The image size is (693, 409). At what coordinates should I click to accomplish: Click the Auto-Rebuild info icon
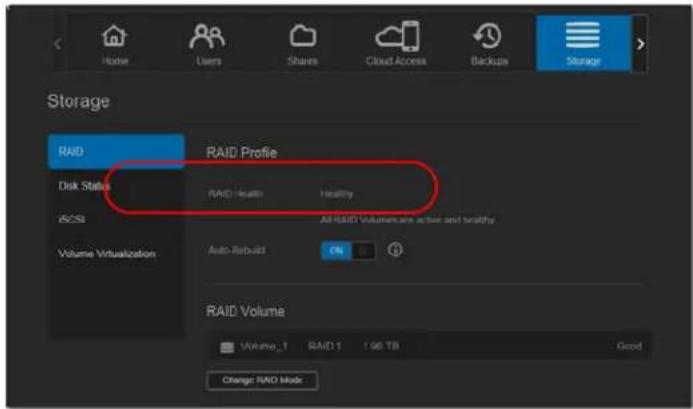(x=395, y=250)
